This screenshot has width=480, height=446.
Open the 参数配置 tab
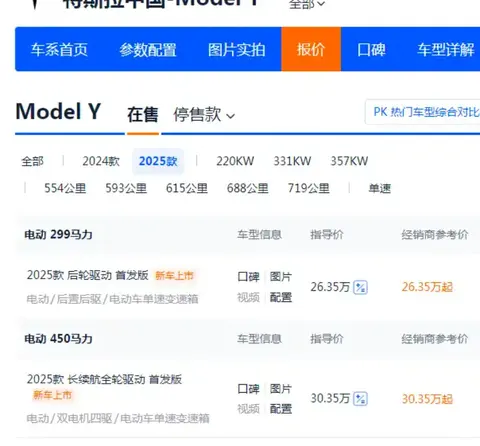point(148,50)
